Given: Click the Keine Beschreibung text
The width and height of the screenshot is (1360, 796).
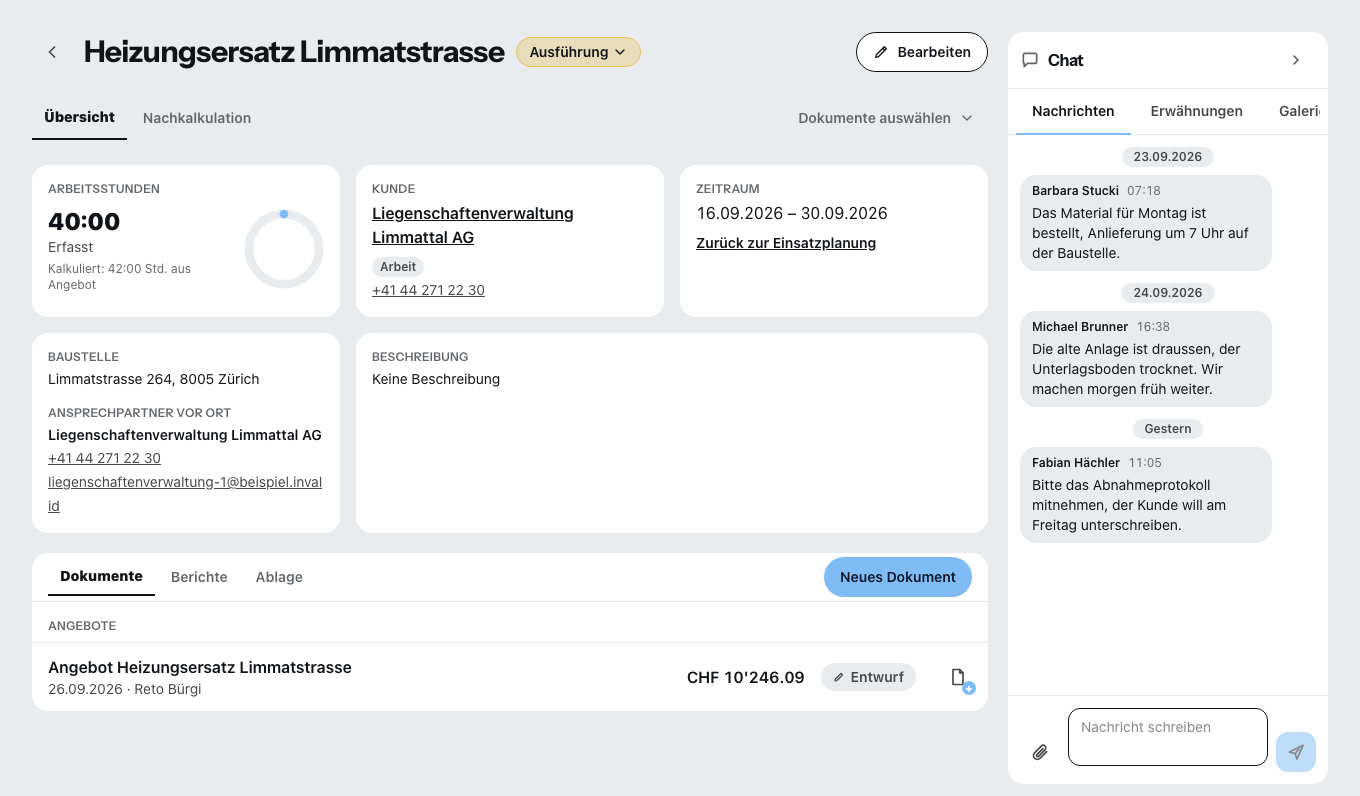Looking at the screenshot, I should point(436,379).
